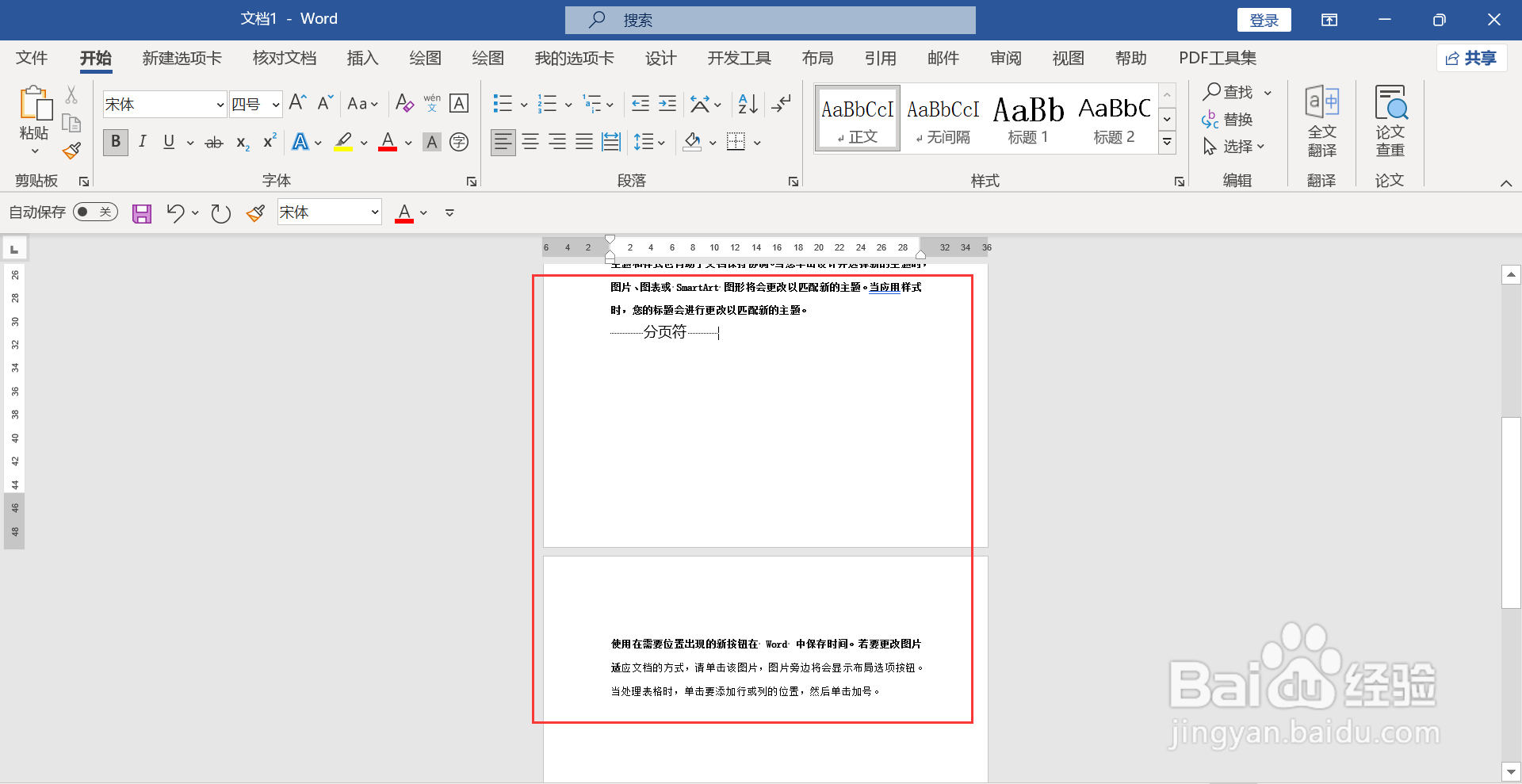The image size is (1522, 784).
Task: Show or hide paragraph marks
Action: pos(782,103)
